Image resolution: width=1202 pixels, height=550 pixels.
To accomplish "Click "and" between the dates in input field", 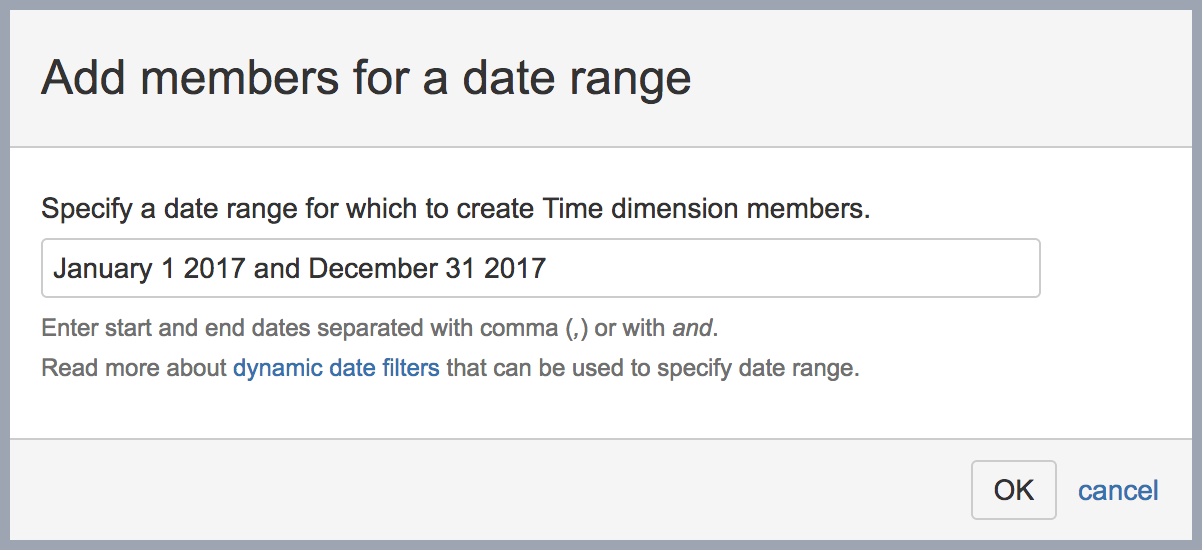I will [277, 268].
